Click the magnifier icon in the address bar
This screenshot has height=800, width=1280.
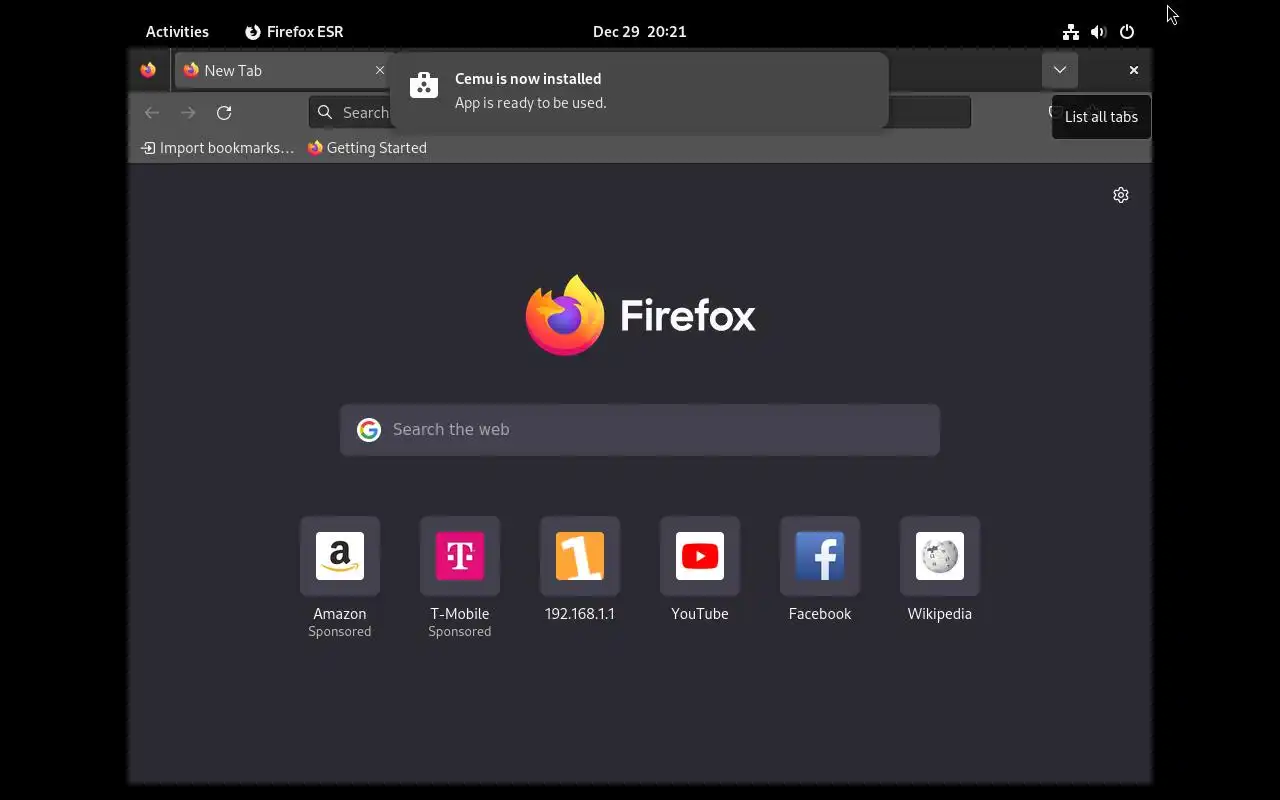pos(325,113)
